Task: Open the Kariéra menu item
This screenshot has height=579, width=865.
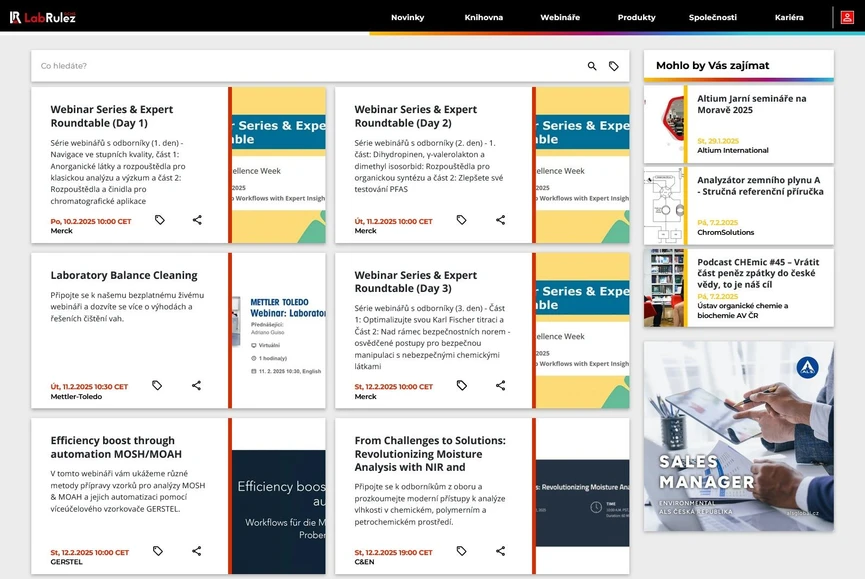Action: 789,17
